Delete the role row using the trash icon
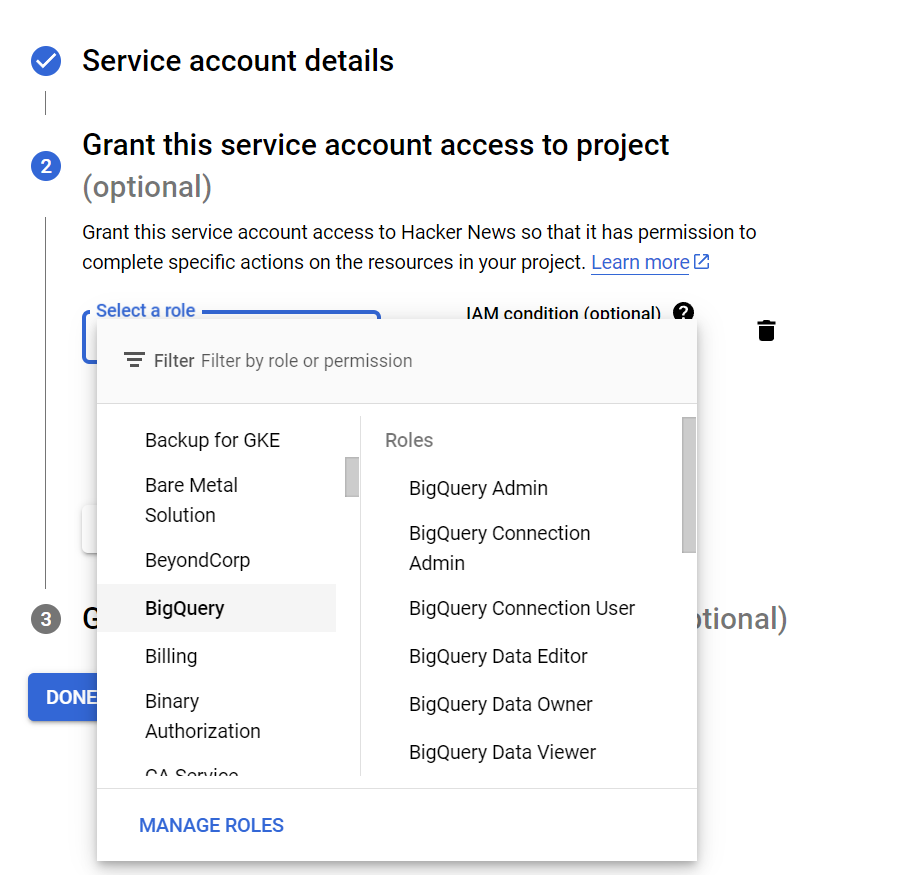This screenshot has width=905, height=875. point(766,330)
